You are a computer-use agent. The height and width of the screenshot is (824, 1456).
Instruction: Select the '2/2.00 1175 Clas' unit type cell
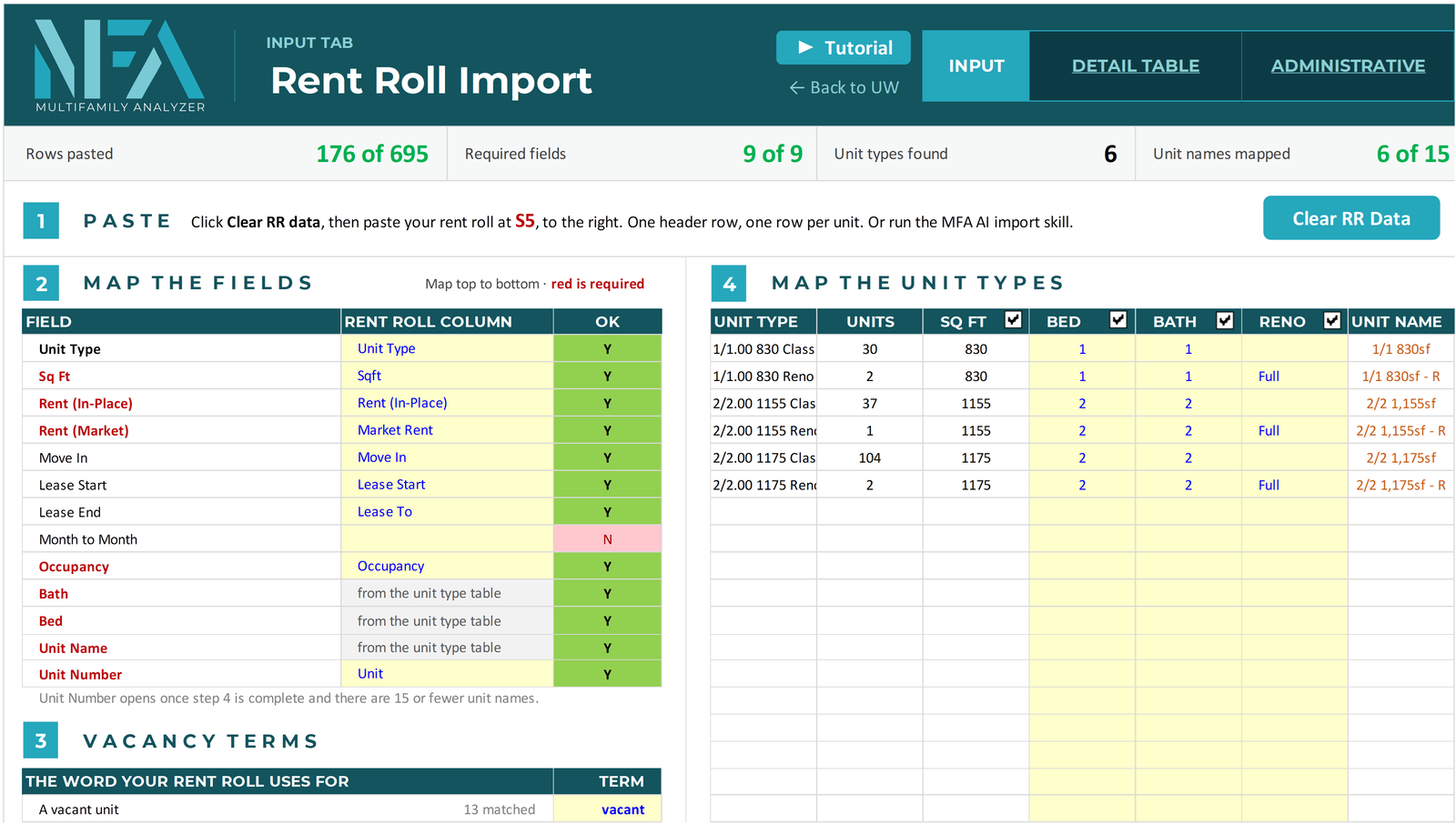(x=763, y=457)
